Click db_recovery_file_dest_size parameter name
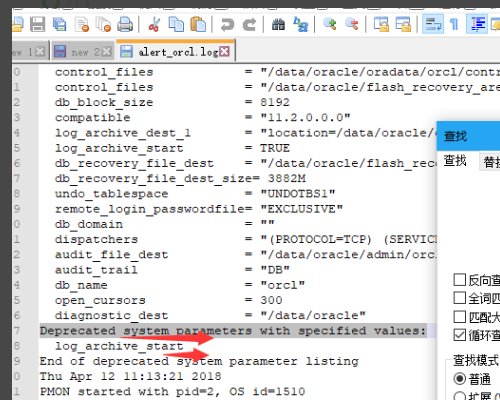This screenshot has width=500, height=400. click(x=153, y=179)
